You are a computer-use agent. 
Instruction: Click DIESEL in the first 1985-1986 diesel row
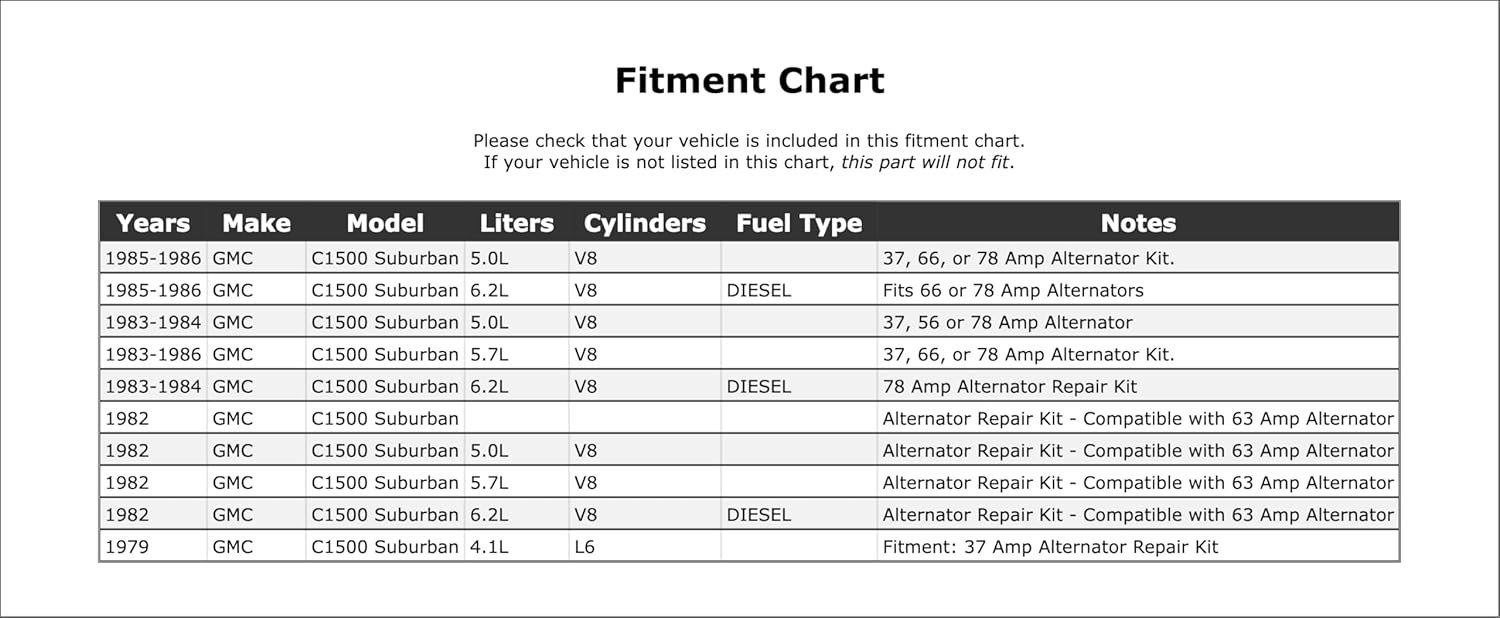pos(759,290)
